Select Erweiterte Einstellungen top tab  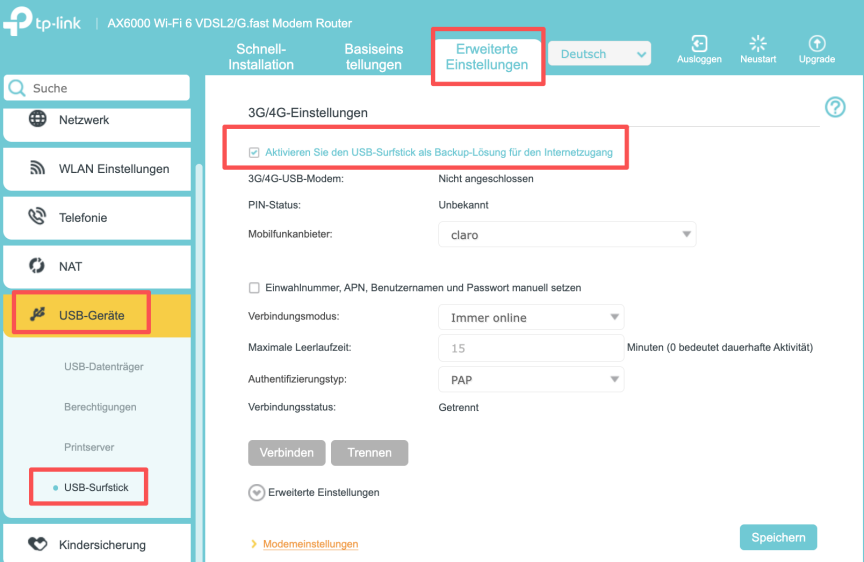point(487,57)
